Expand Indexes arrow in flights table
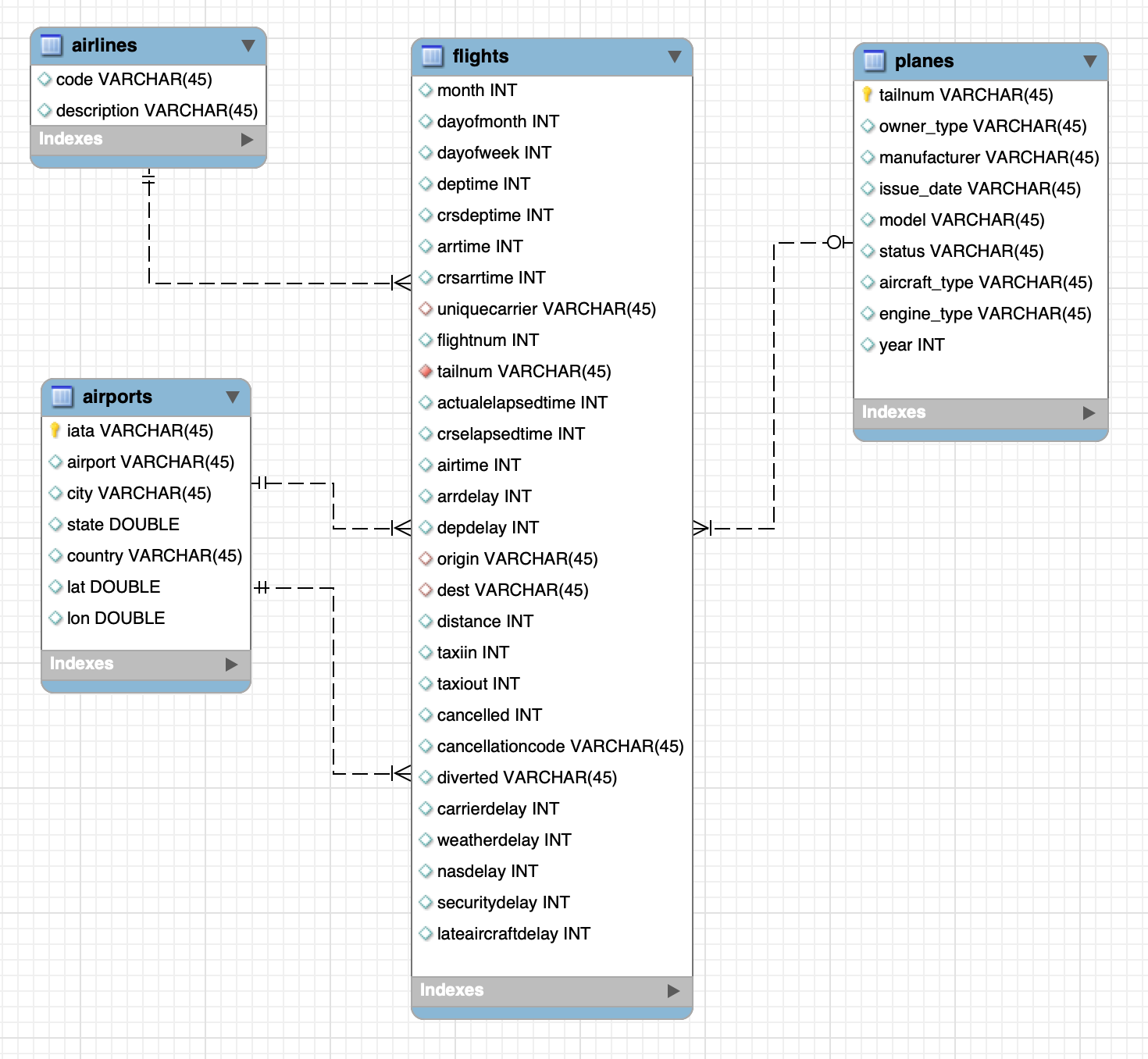 674,991
